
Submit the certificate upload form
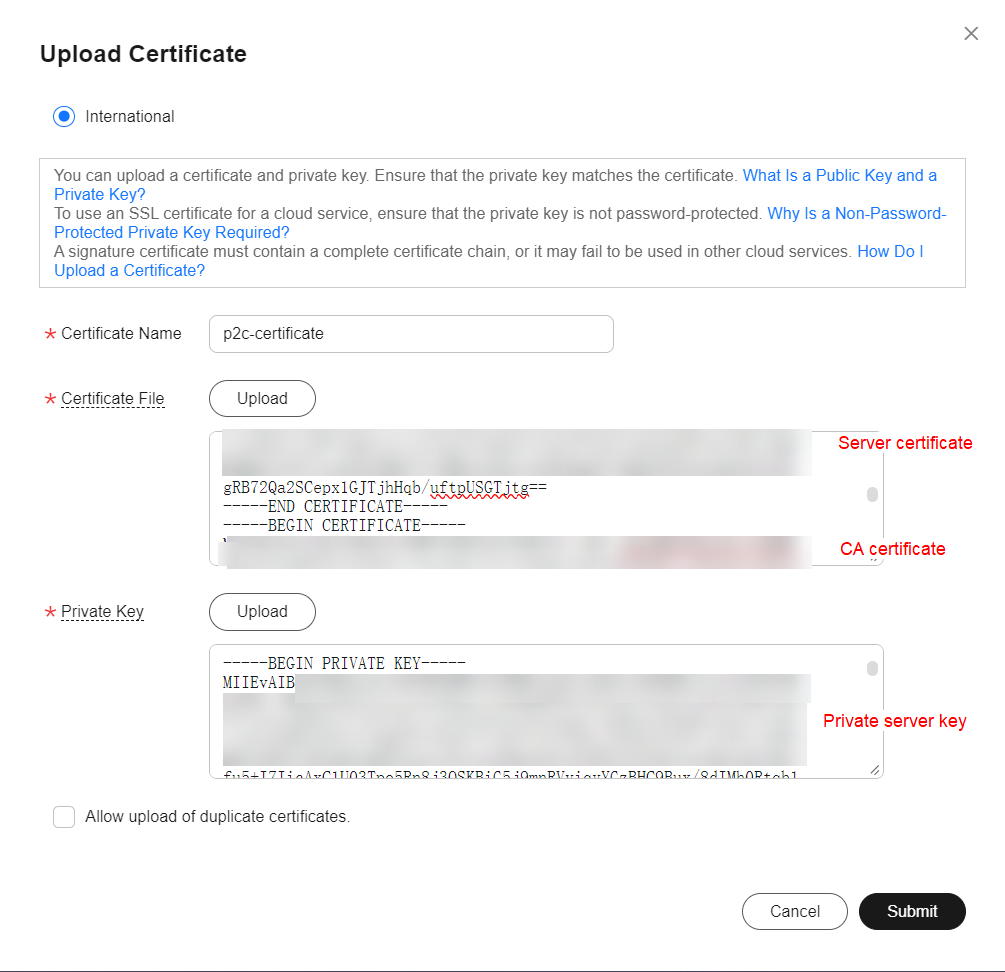click(x=912, y=911)
